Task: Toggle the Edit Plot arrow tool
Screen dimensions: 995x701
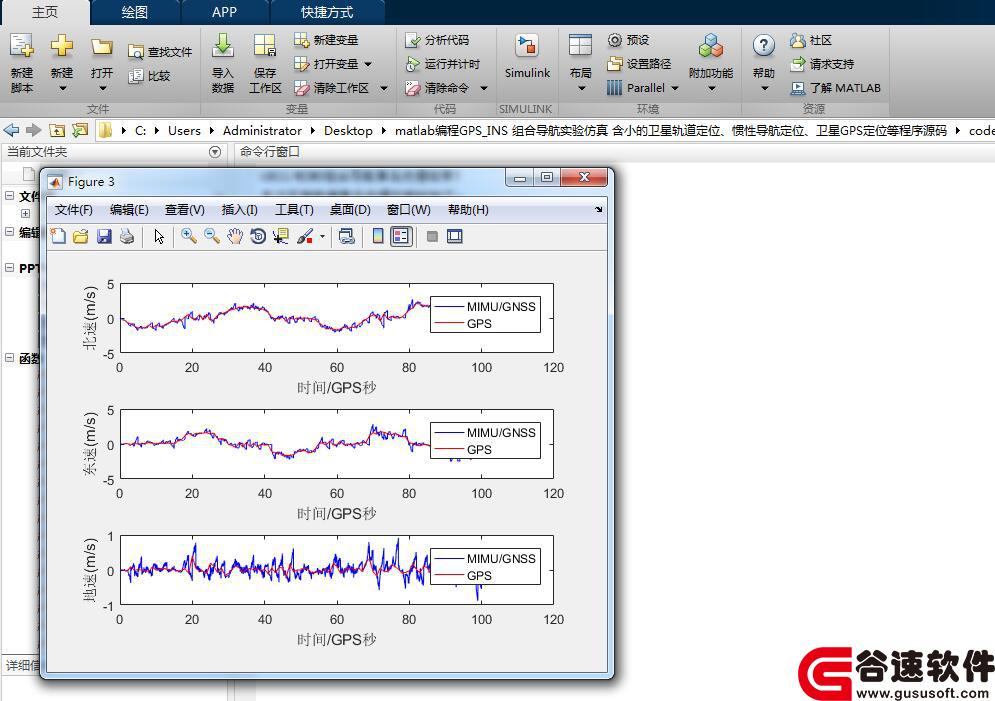Action: [159, 237]
